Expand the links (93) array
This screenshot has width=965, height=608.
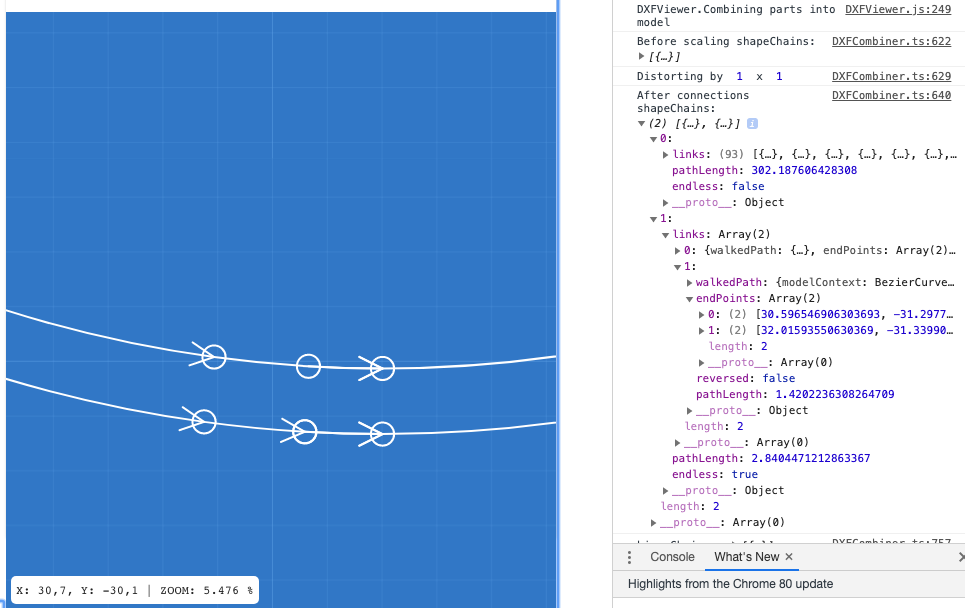click(665, 154)
